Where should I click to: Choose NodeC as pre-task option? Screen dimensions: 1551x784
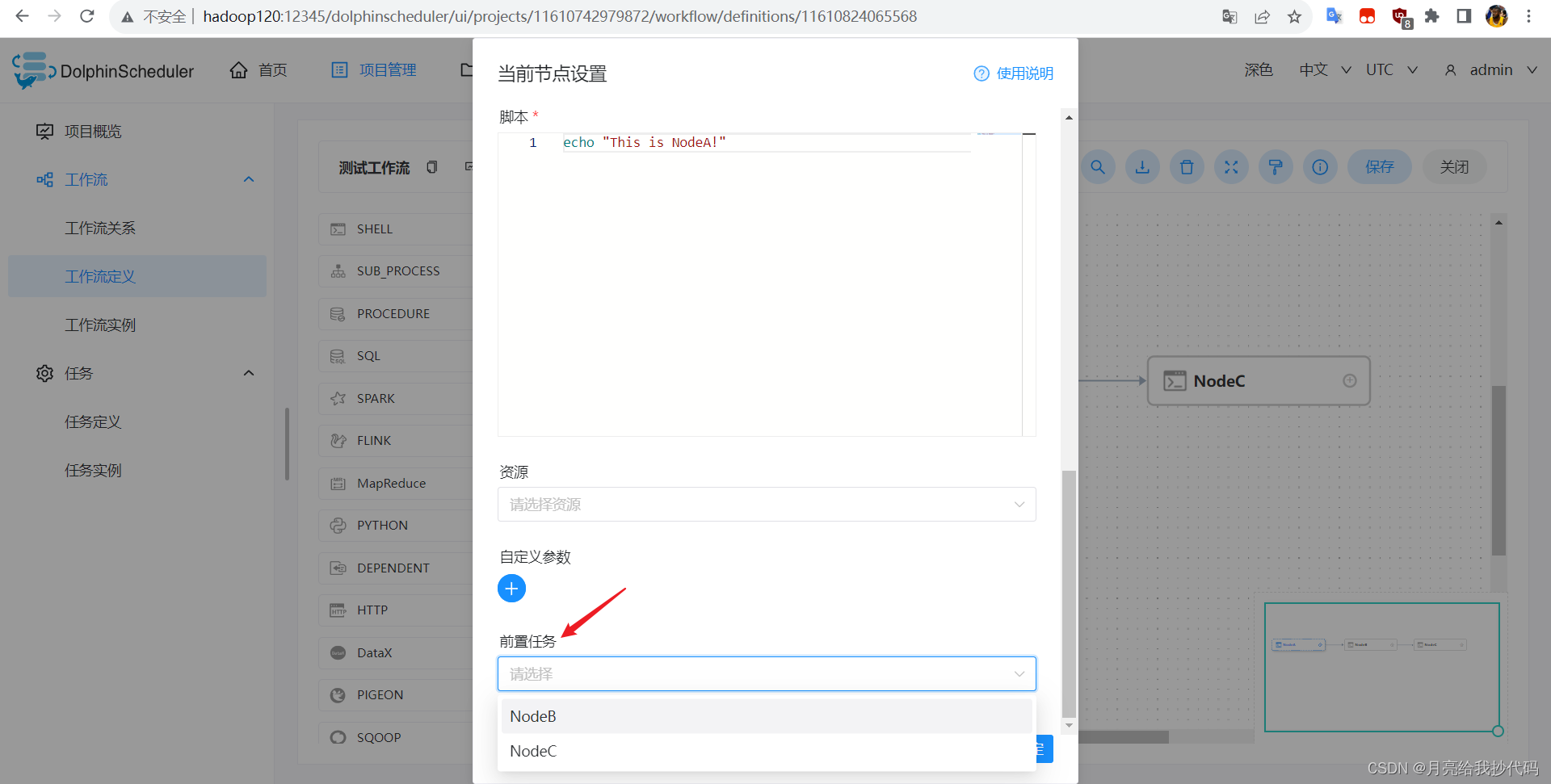(767, 751)
